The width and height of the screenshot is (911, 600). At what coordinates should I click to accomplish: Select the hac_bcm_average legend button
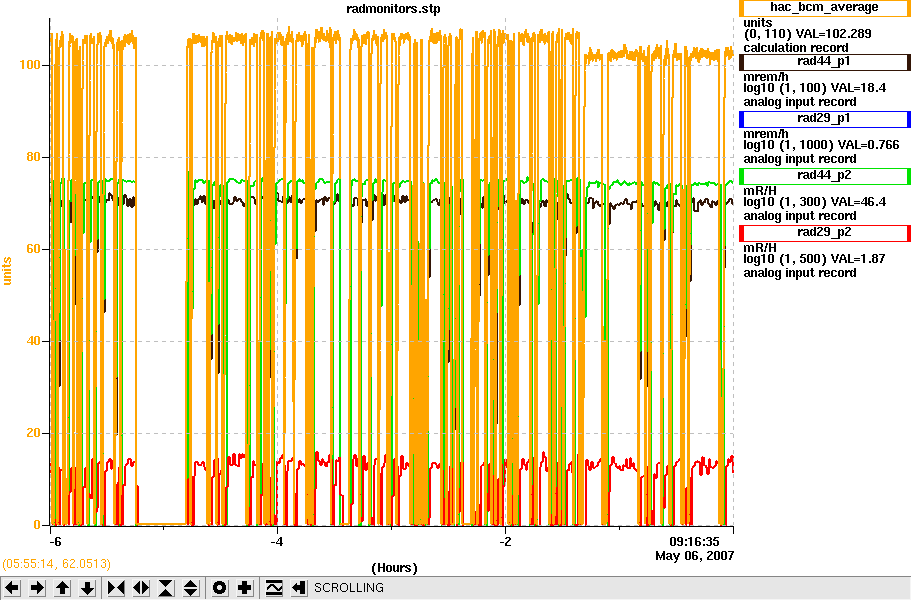click(x=824, y=8)
